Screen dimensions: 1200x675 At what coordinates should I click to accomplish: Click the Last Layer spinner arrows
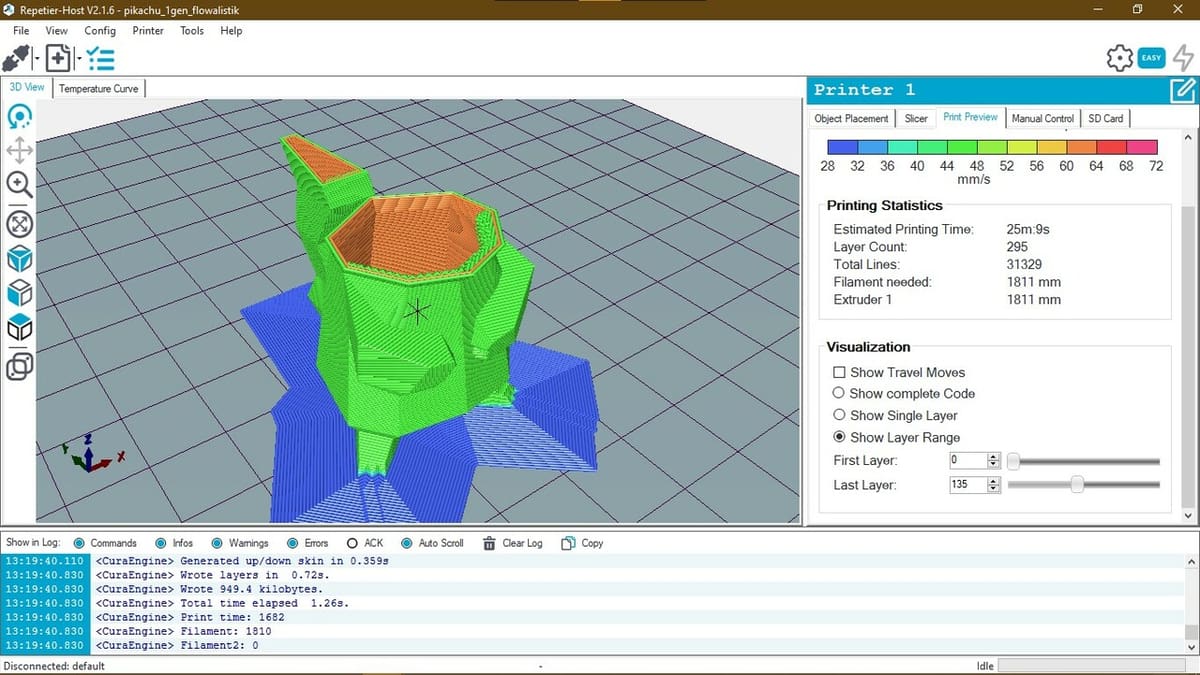click(x=993, y=484)
